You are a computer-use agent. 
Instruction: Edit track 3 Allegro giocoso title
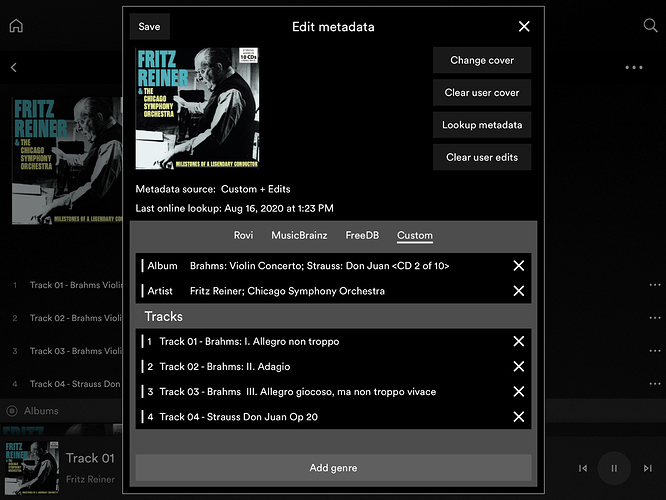coord(297,392)
